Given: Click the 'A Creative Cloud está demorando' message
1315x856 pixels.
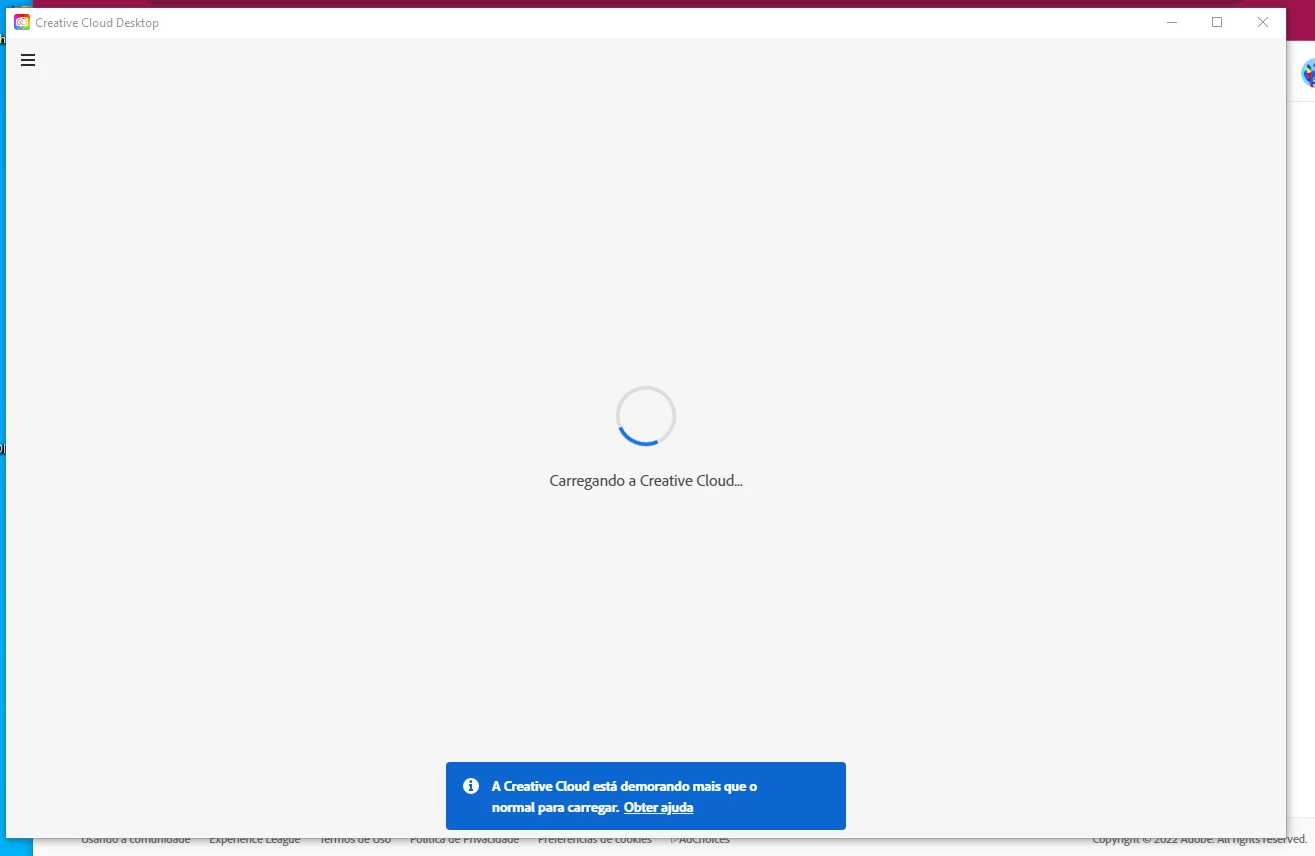Looking at the screenshot, I should (624, 797).
